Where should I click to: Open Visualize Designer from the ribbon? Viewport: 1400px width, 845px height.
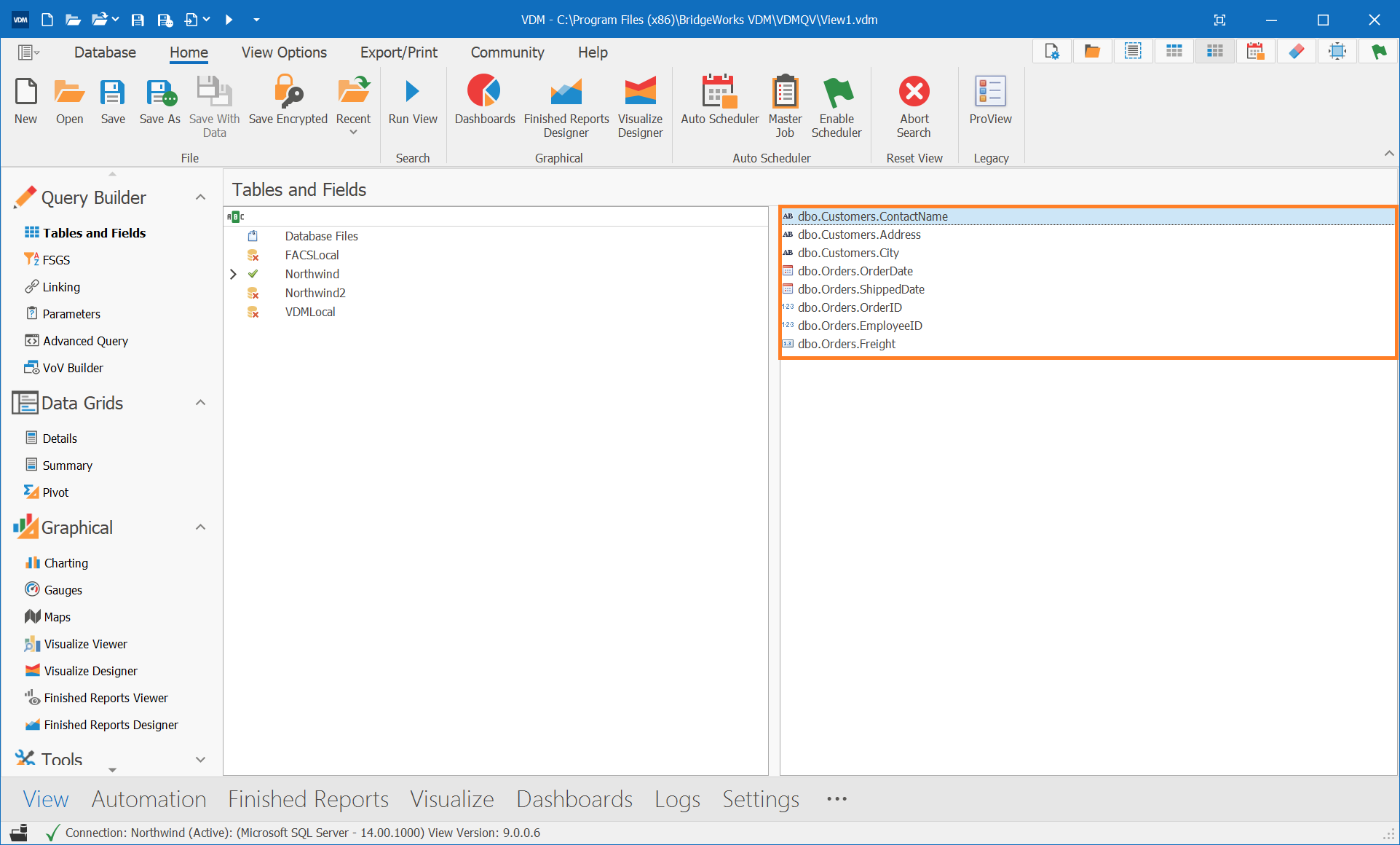click(x=640, y=106)
